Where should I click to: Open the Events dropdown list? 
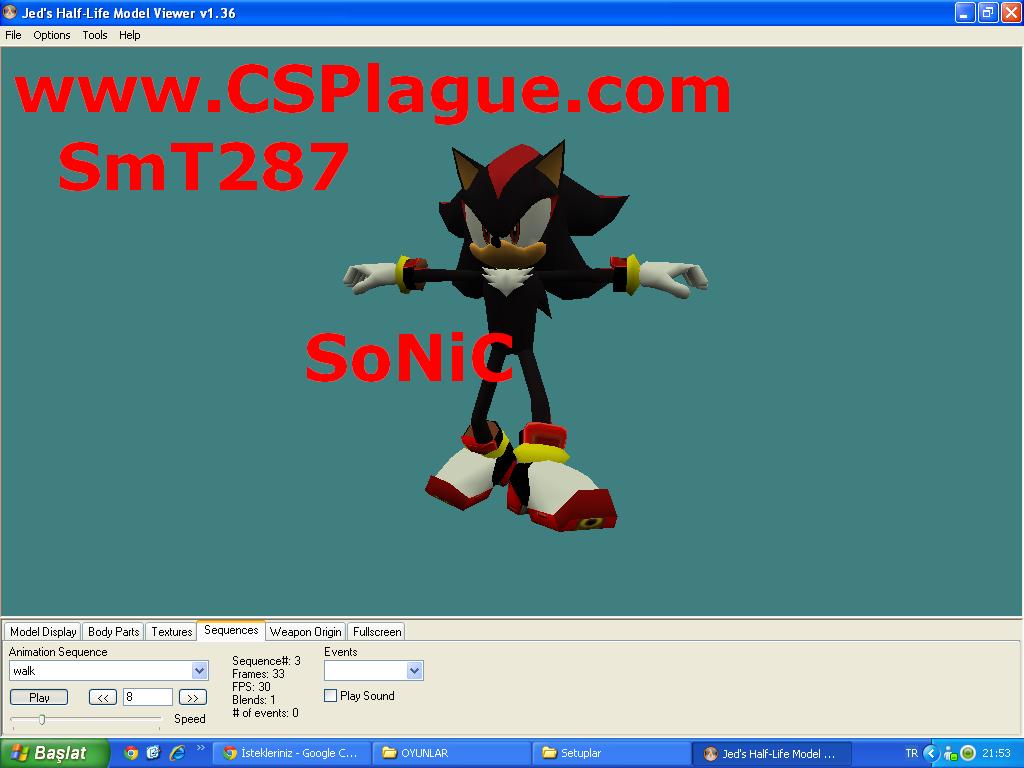click(x=415, y=671)
